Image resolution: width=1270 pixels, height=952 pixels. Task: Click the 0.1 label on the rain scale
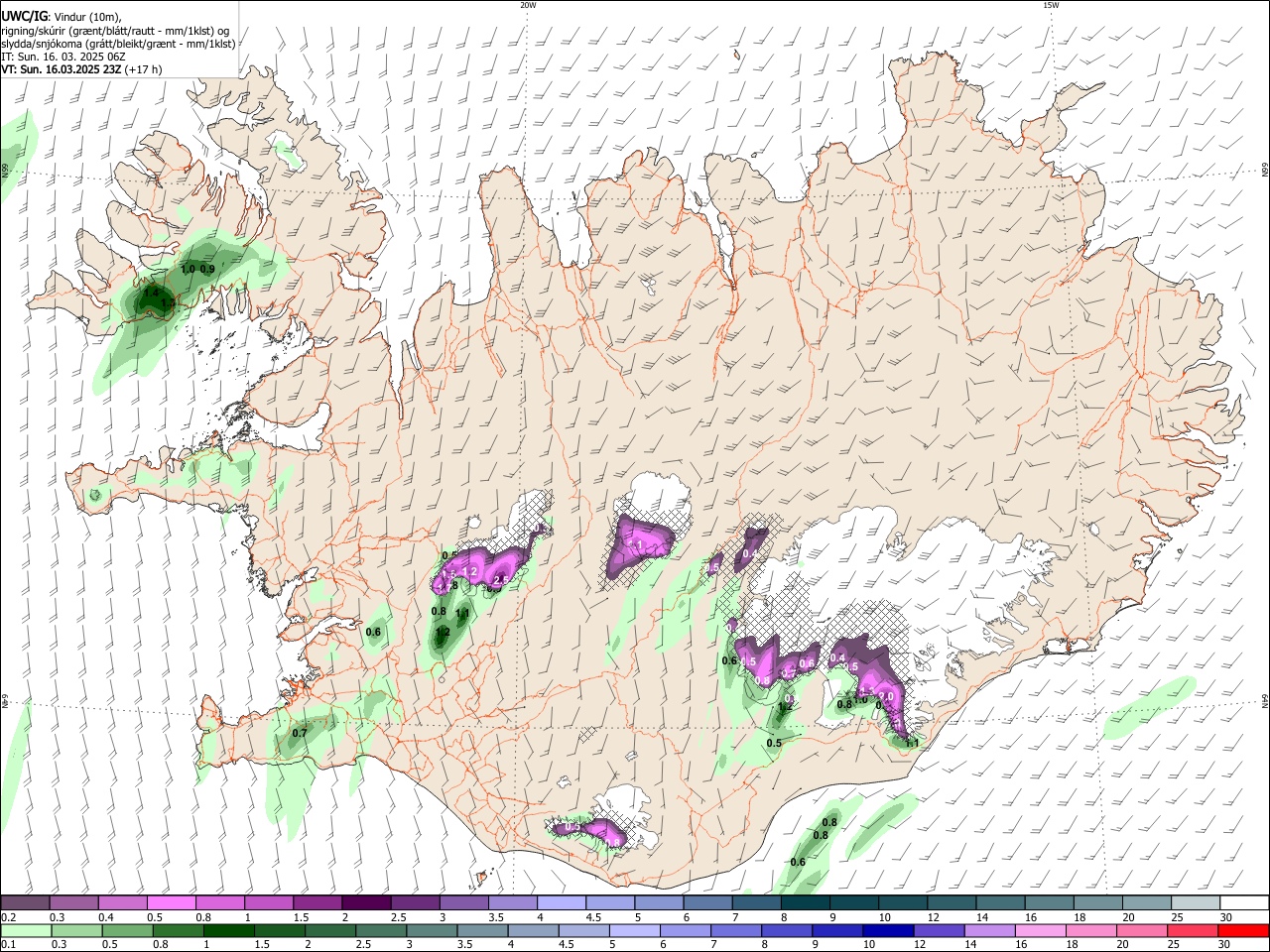[8, 944]
